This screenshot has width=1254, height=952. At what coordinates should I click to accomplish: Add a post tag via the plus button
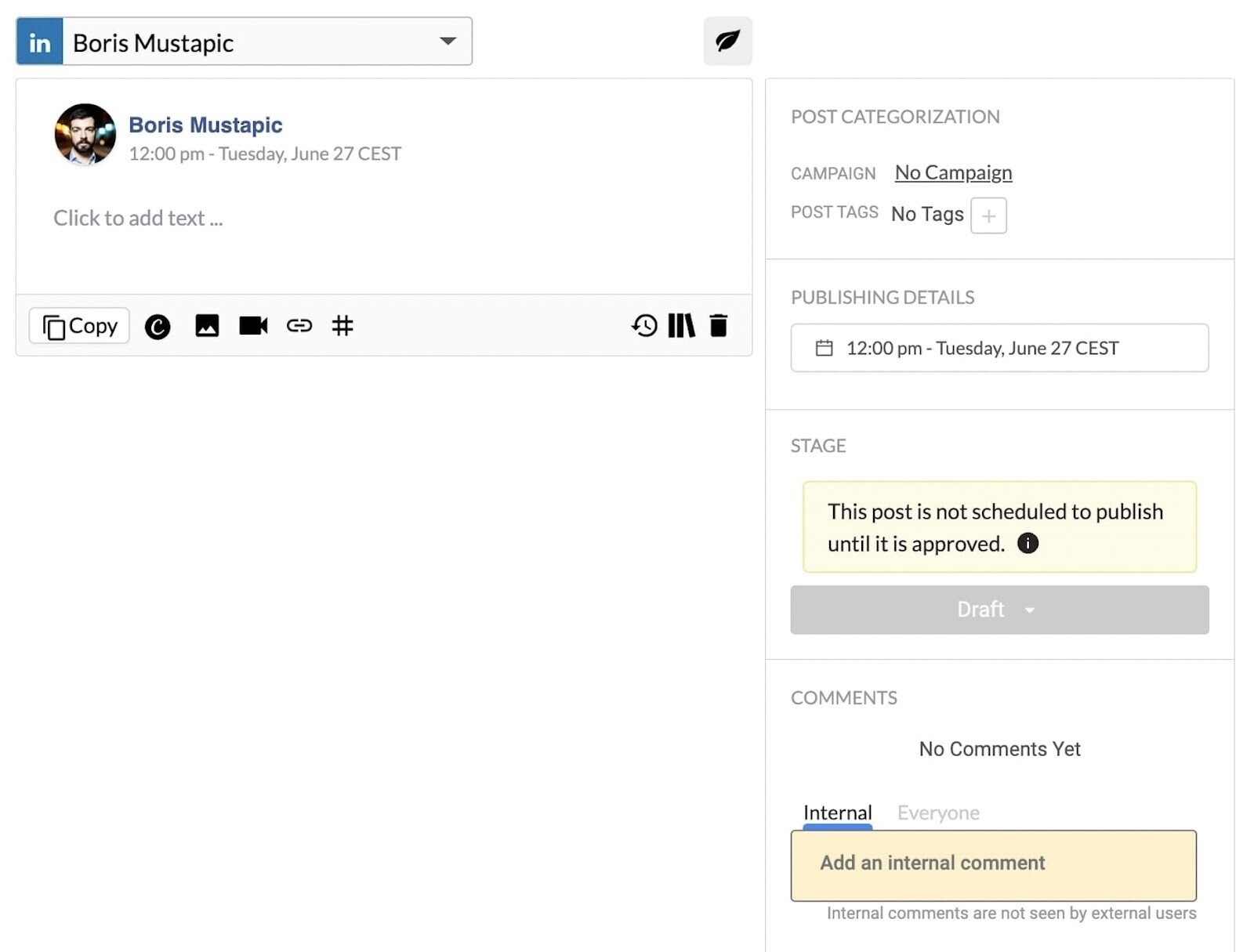pyautogui.click(x=988, y=215)
